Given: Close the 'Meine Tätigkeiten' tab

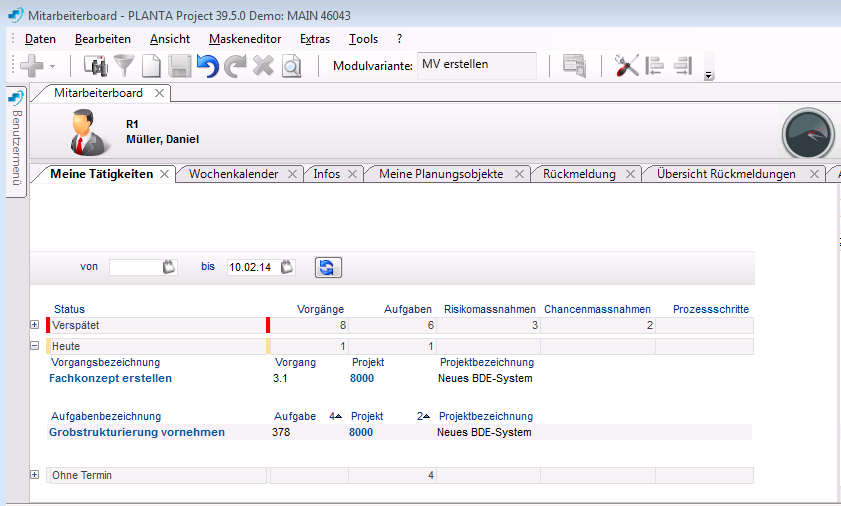Looking at the screenshot, I should tap(165, 174).
